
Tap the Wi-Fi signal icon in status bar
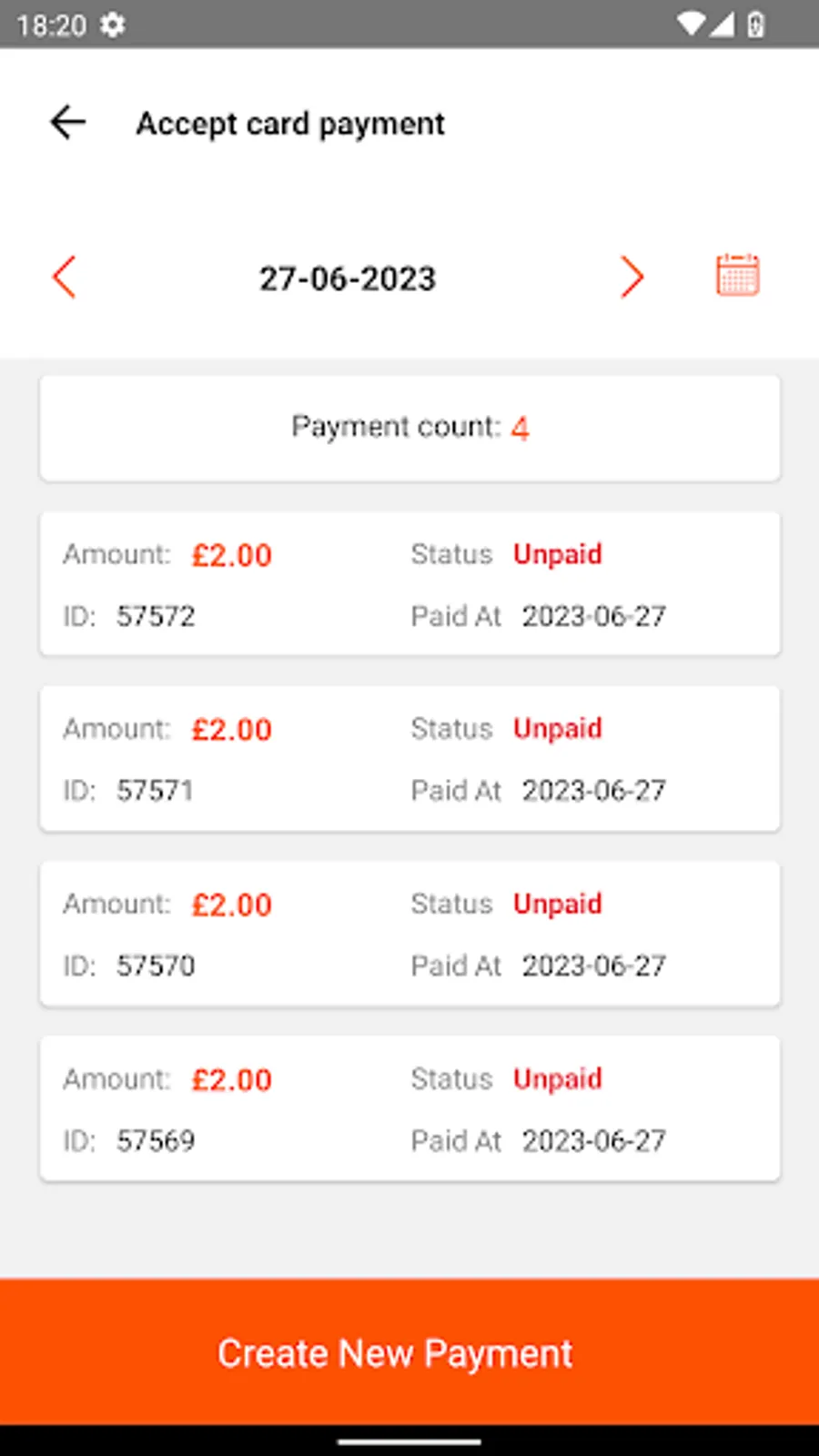pyautogui.click(x=693, y=25)
